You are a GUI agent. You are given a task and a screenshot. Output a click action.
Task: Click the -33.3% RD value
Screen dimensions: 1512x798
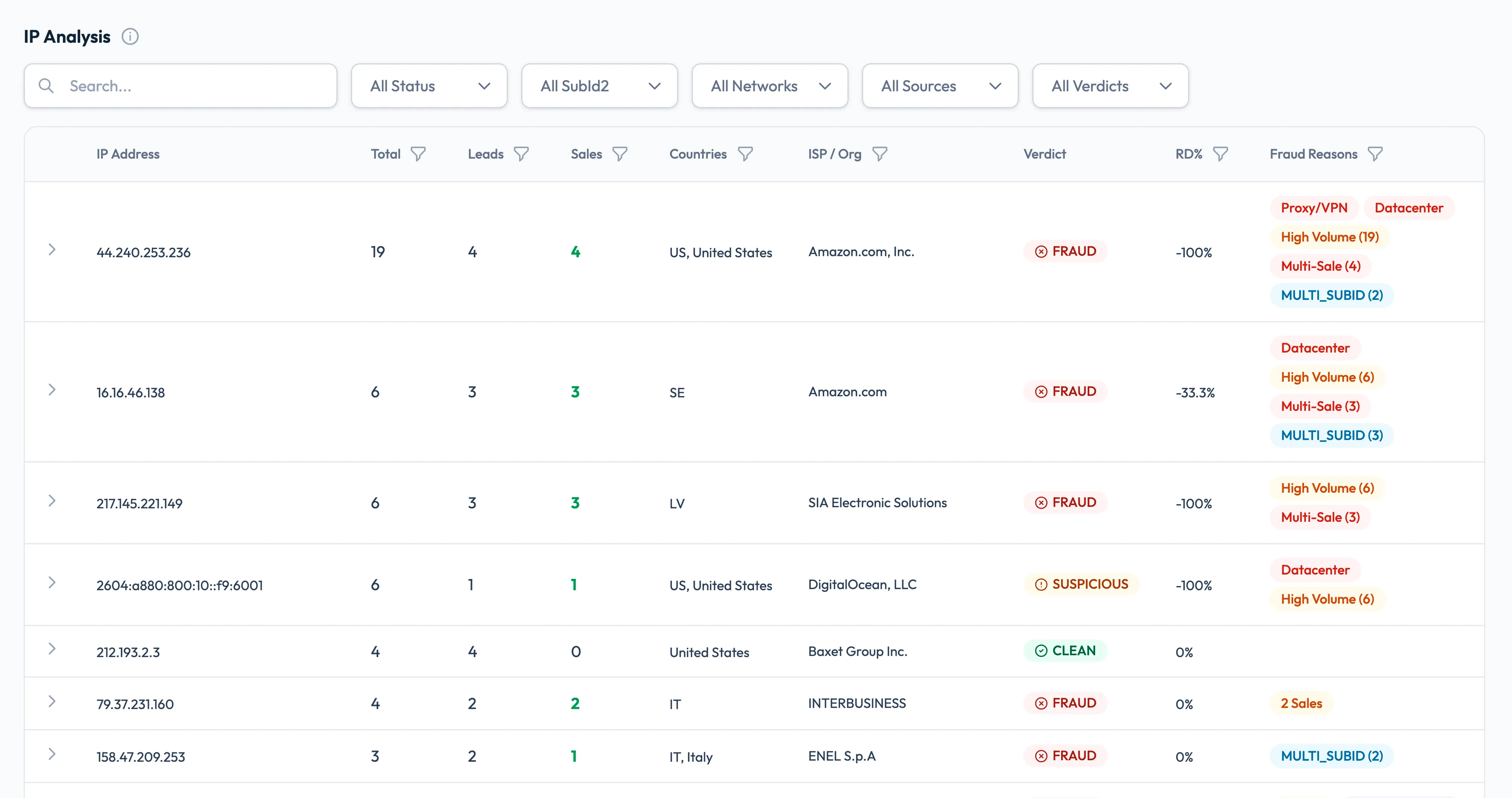coord(1195,393)
